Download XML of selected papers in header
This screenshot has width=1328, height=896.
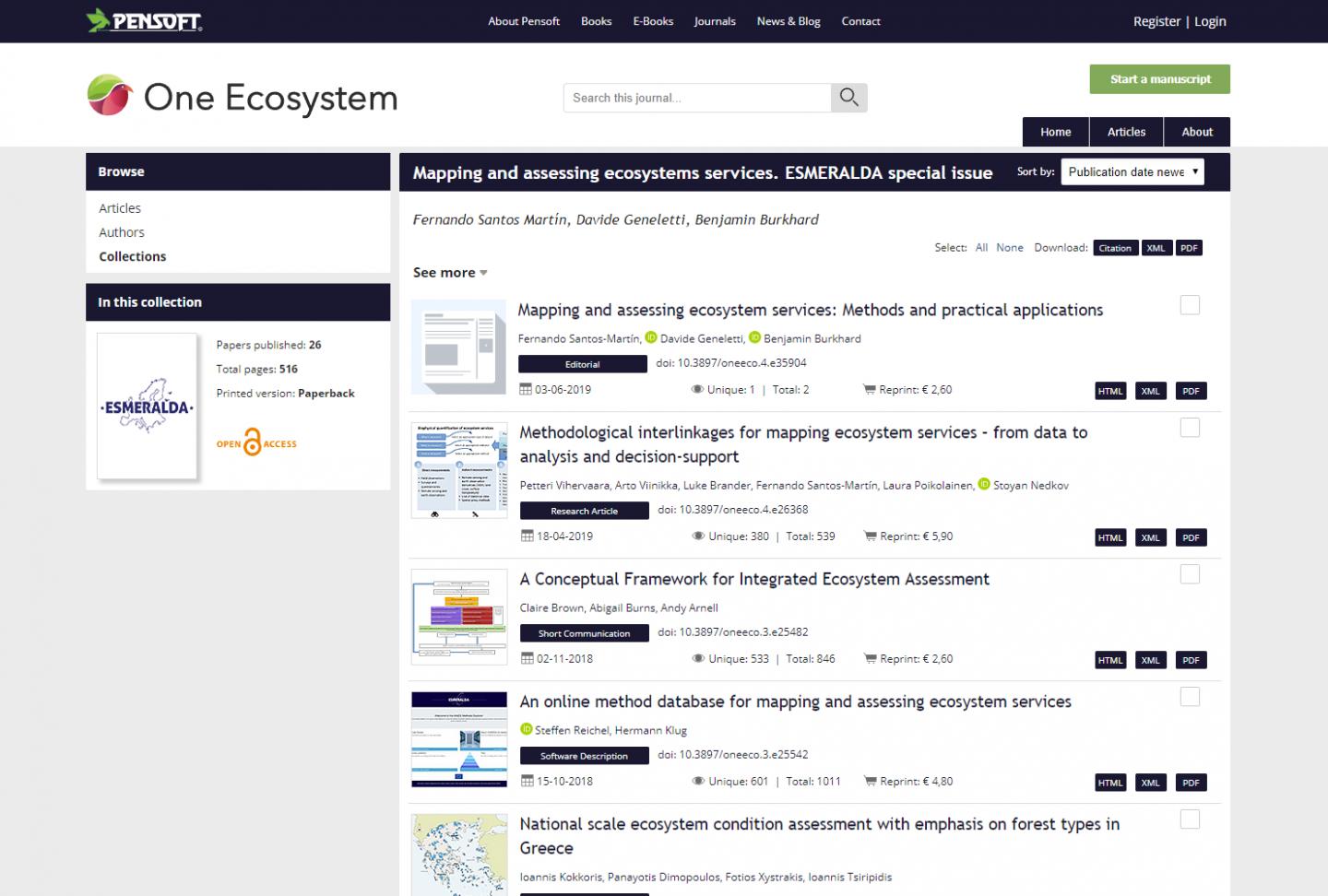tap(1156, 248)
